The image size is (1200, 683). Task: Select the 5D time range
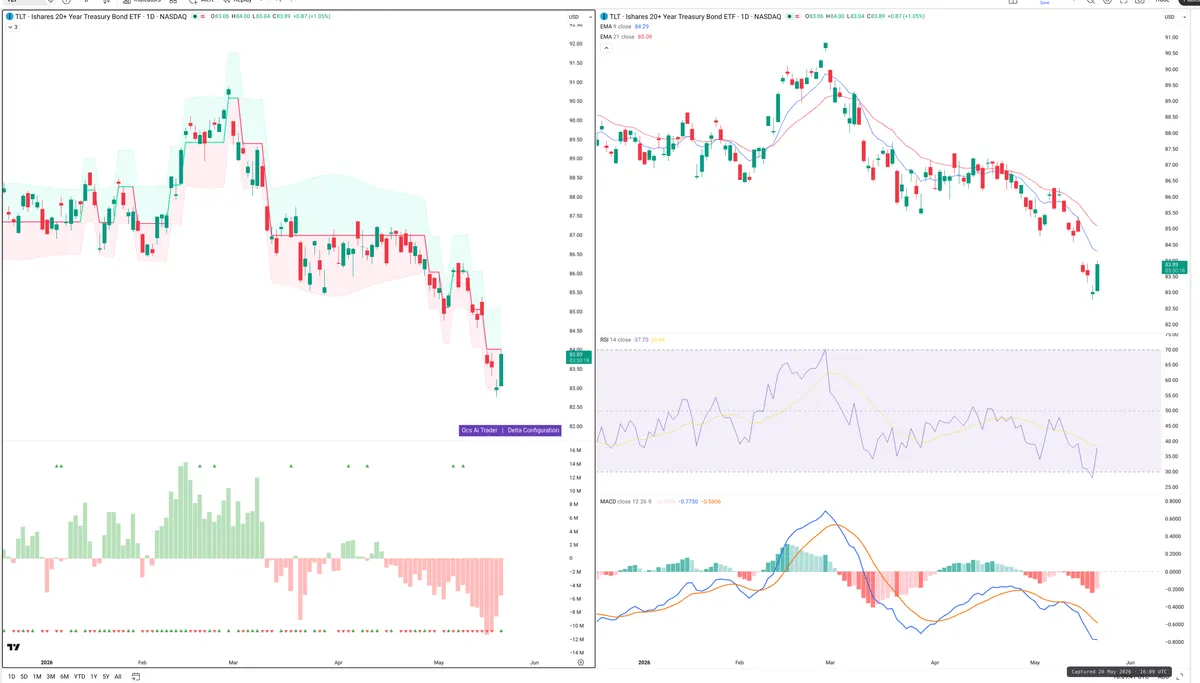pyautogui.click(x=24, y=677)
